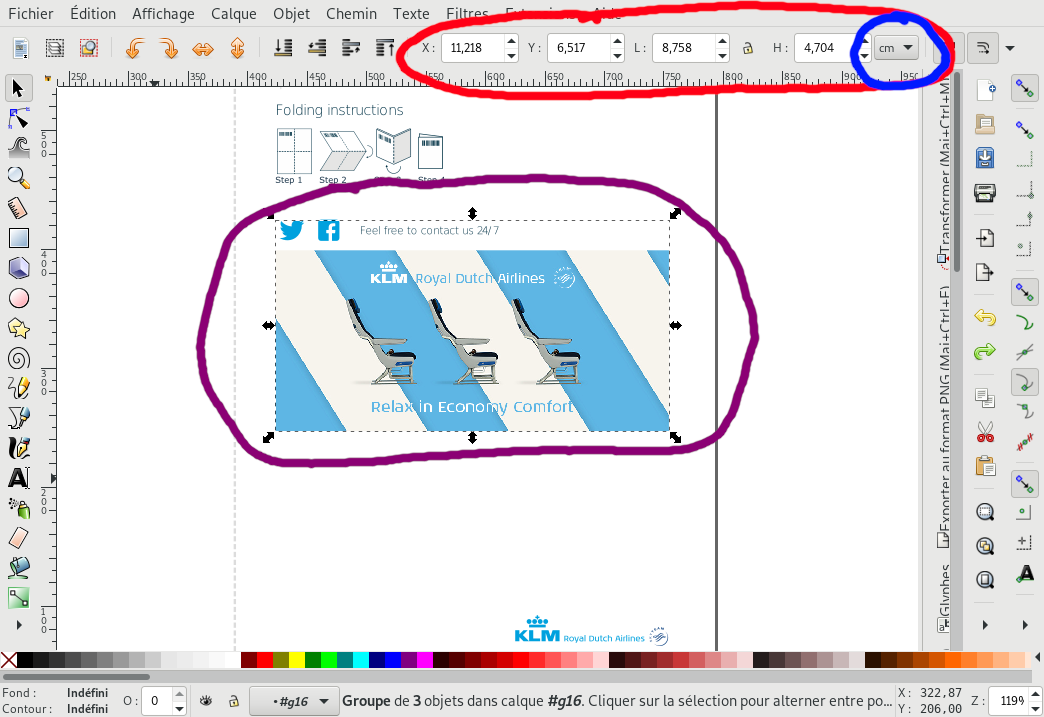This screenshot has height=717, width=1044.
Task: Select the Selector arrow tool
Action: click(19, 88)
